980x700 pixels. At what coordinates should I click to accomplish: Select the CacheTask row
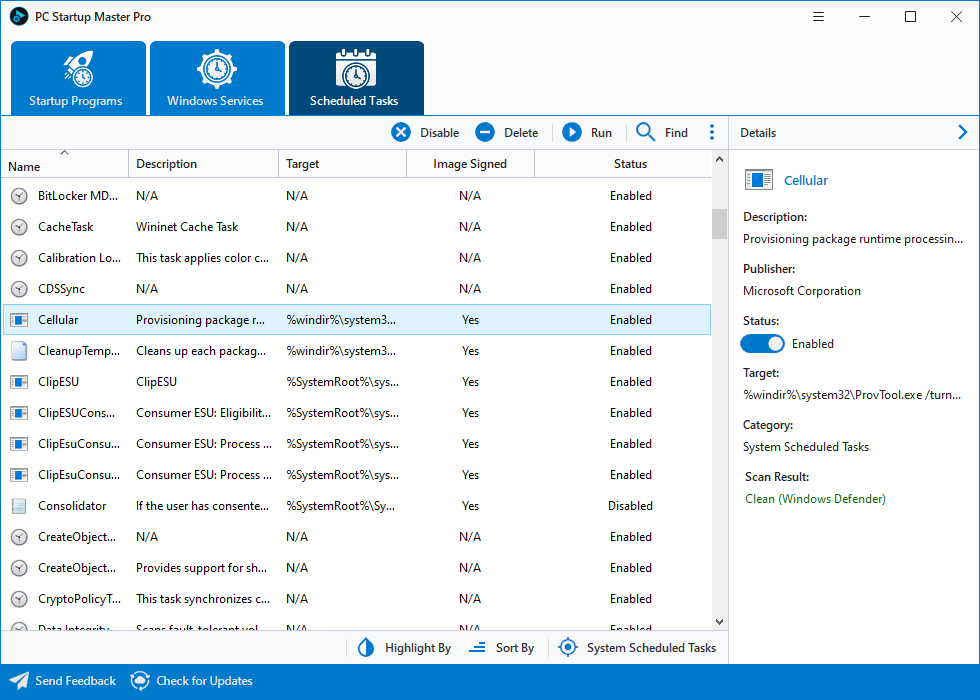(66, 227)
